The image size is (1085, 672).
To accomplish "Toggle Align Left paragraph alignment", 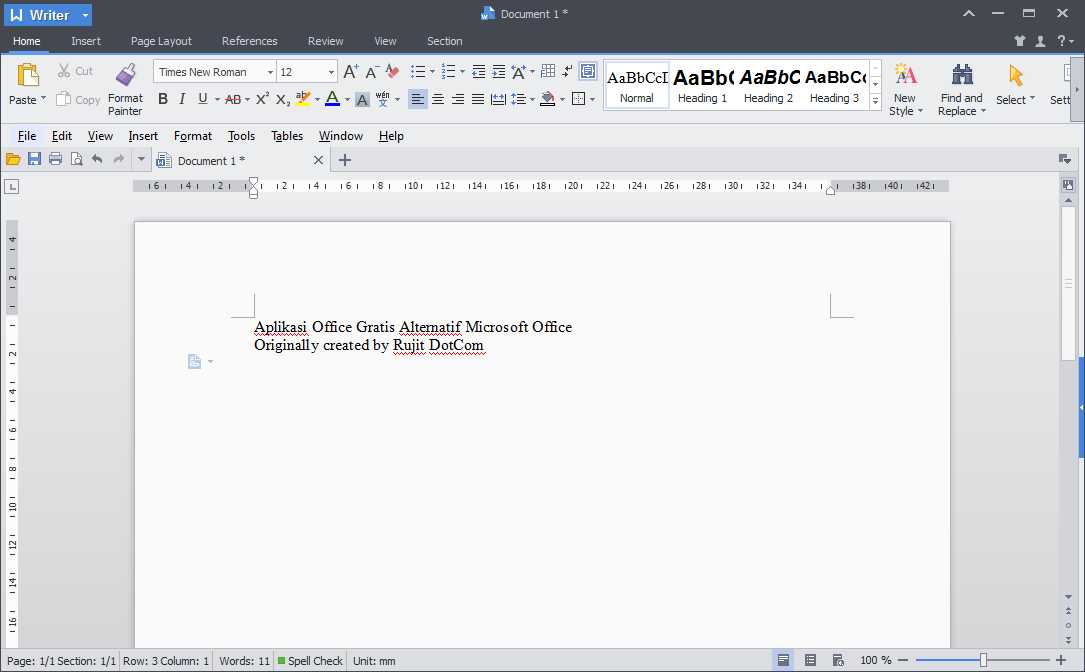I will coord(417,100).
